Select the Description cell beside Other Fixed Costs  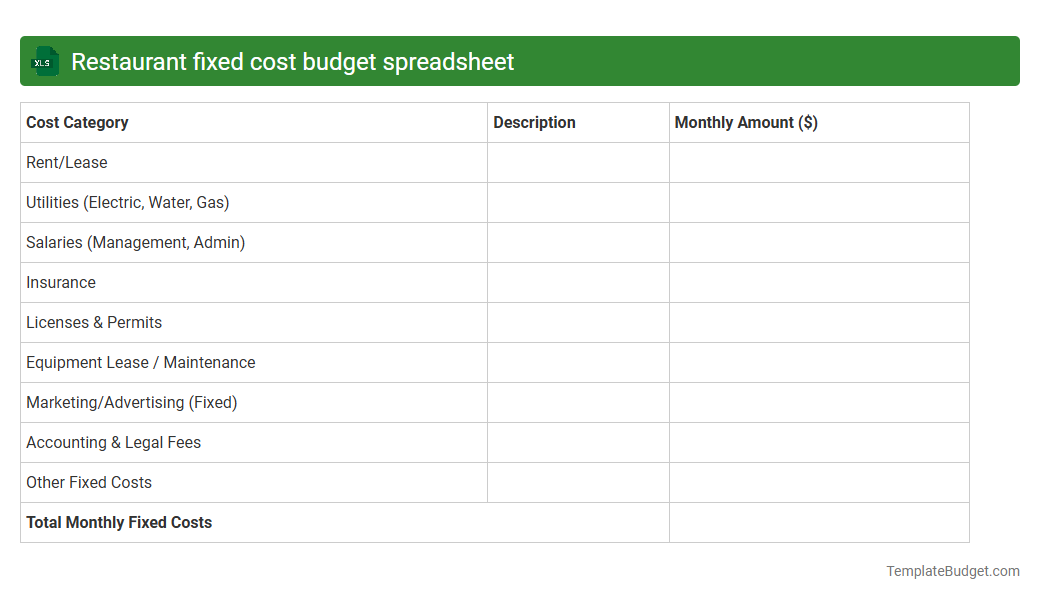coord(578,482)
